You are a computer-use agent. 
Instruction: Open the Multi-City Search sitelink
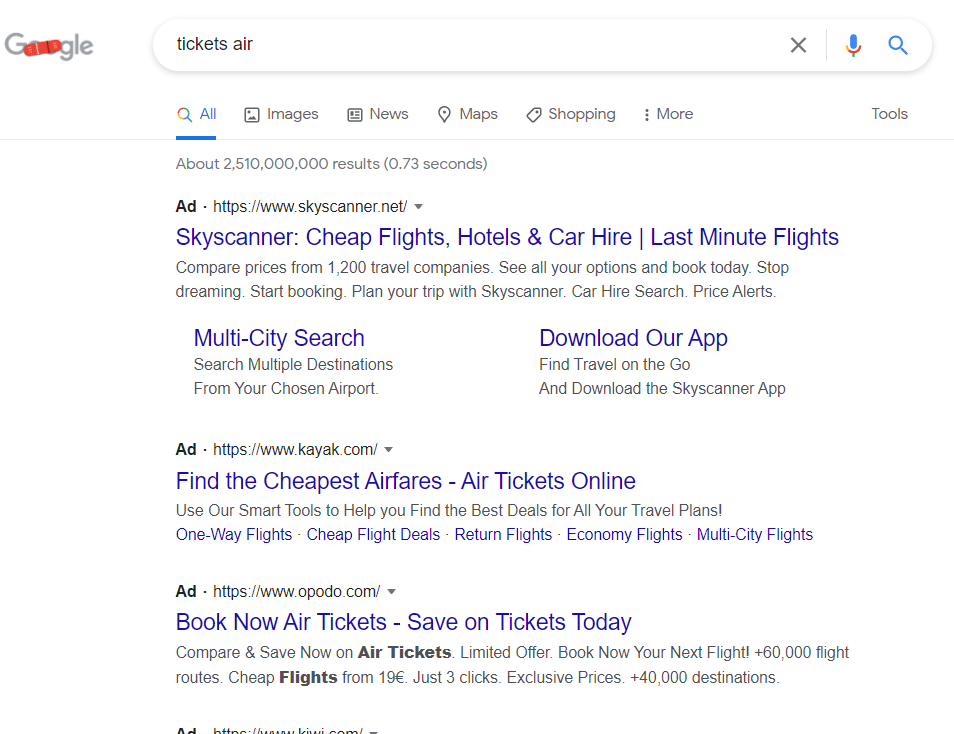click(279, 338)
